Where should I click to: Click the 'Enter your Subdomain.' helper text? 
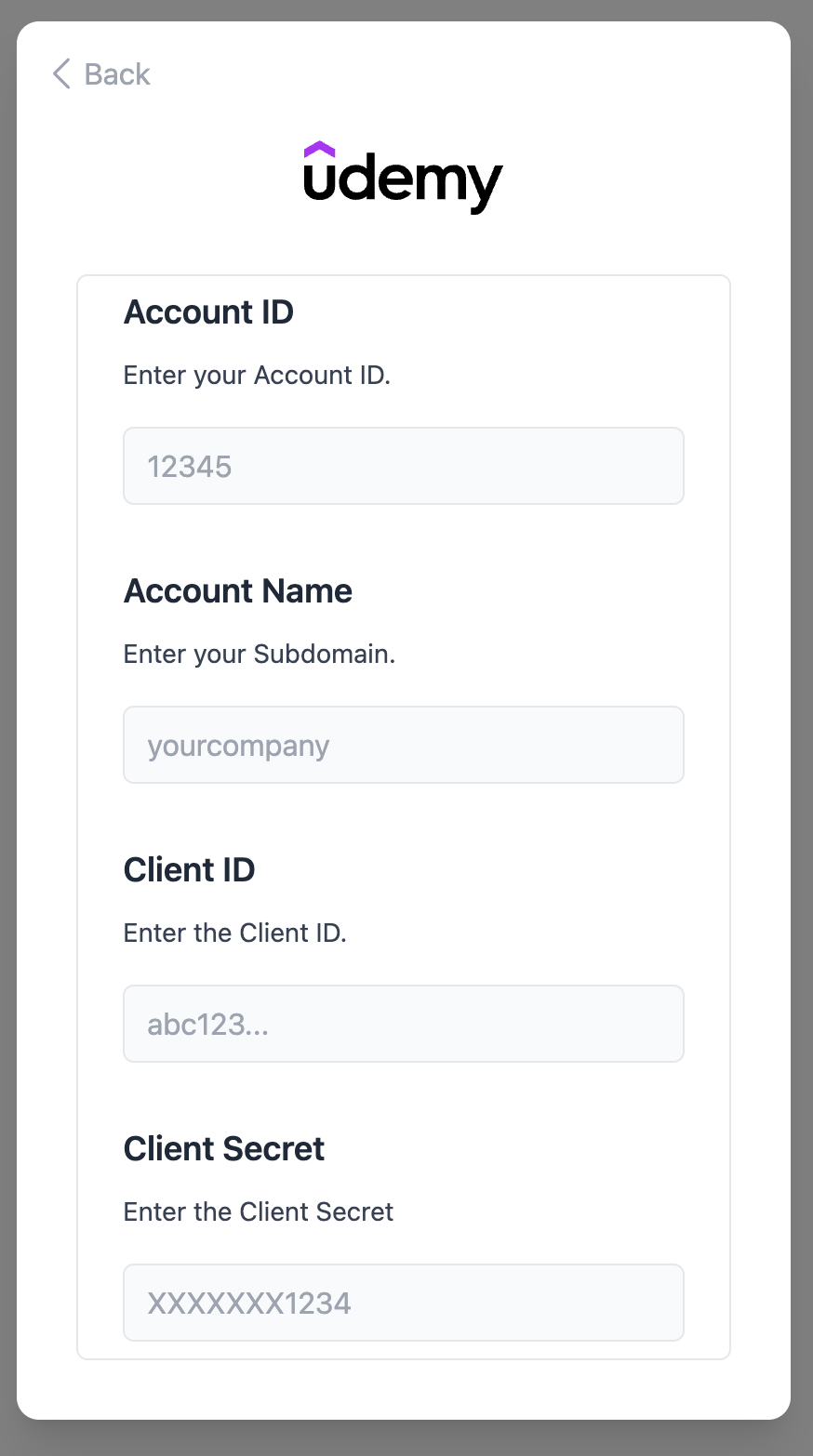[x=260, y=655]
